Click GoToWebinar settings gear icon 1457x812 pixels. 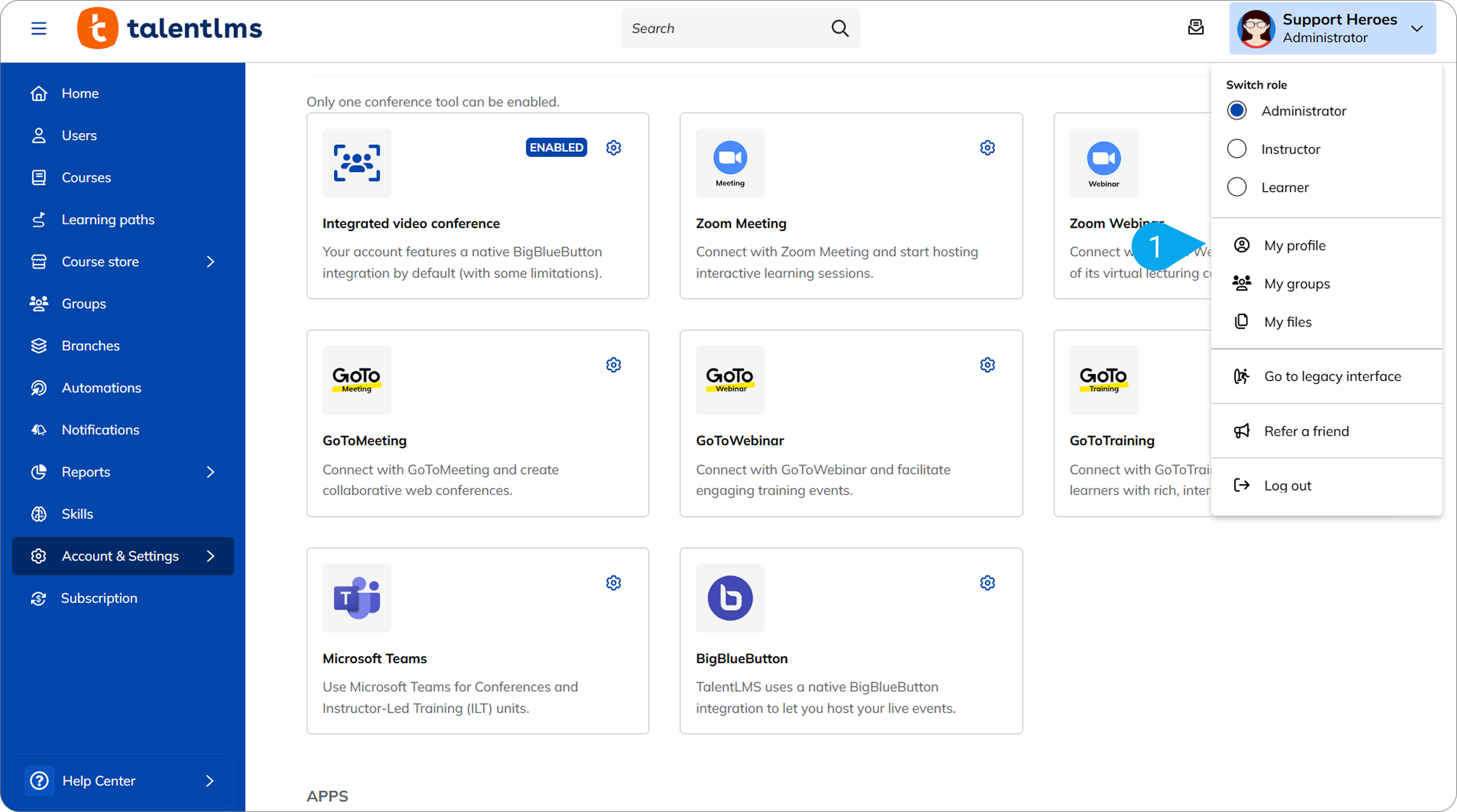pyautogui.click(x=987, y=365)
